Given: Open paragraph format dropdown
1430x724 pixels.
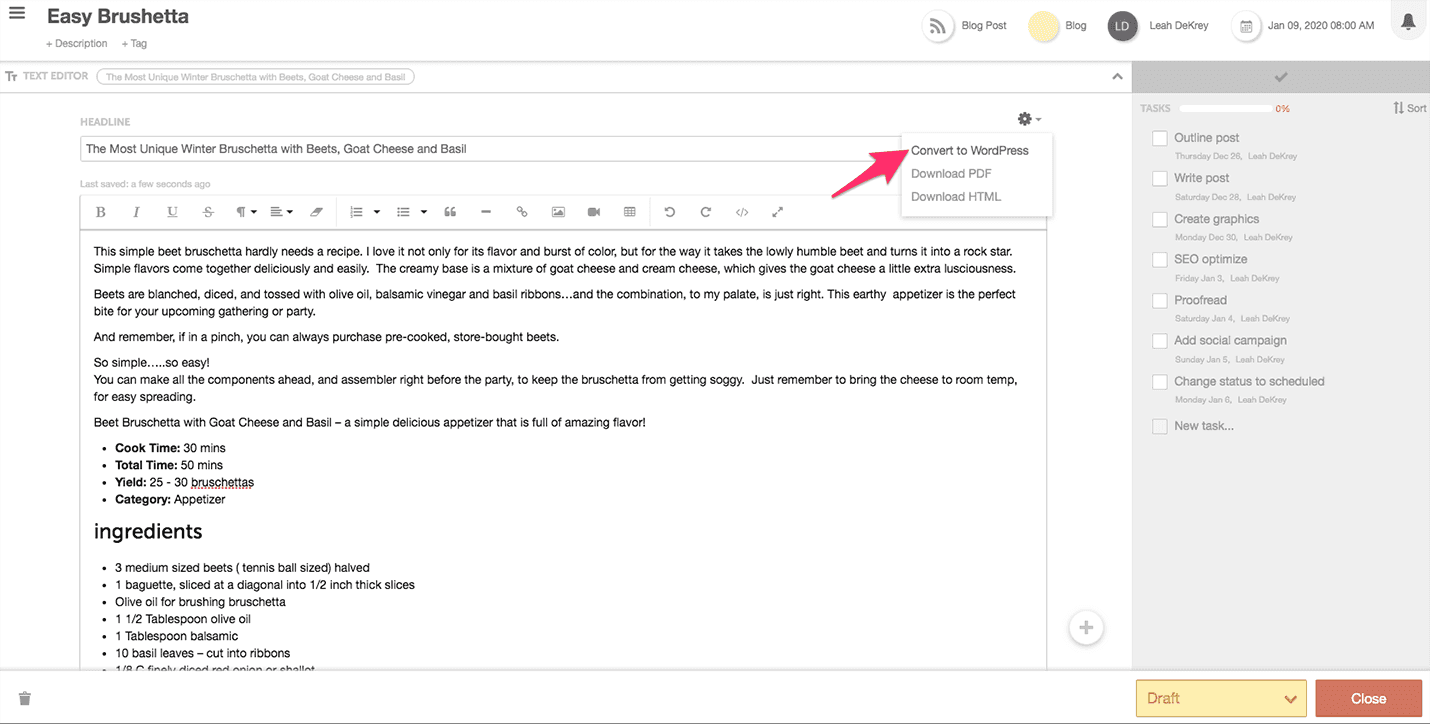Looking at the screenshot, I should (x=246, y=212).
